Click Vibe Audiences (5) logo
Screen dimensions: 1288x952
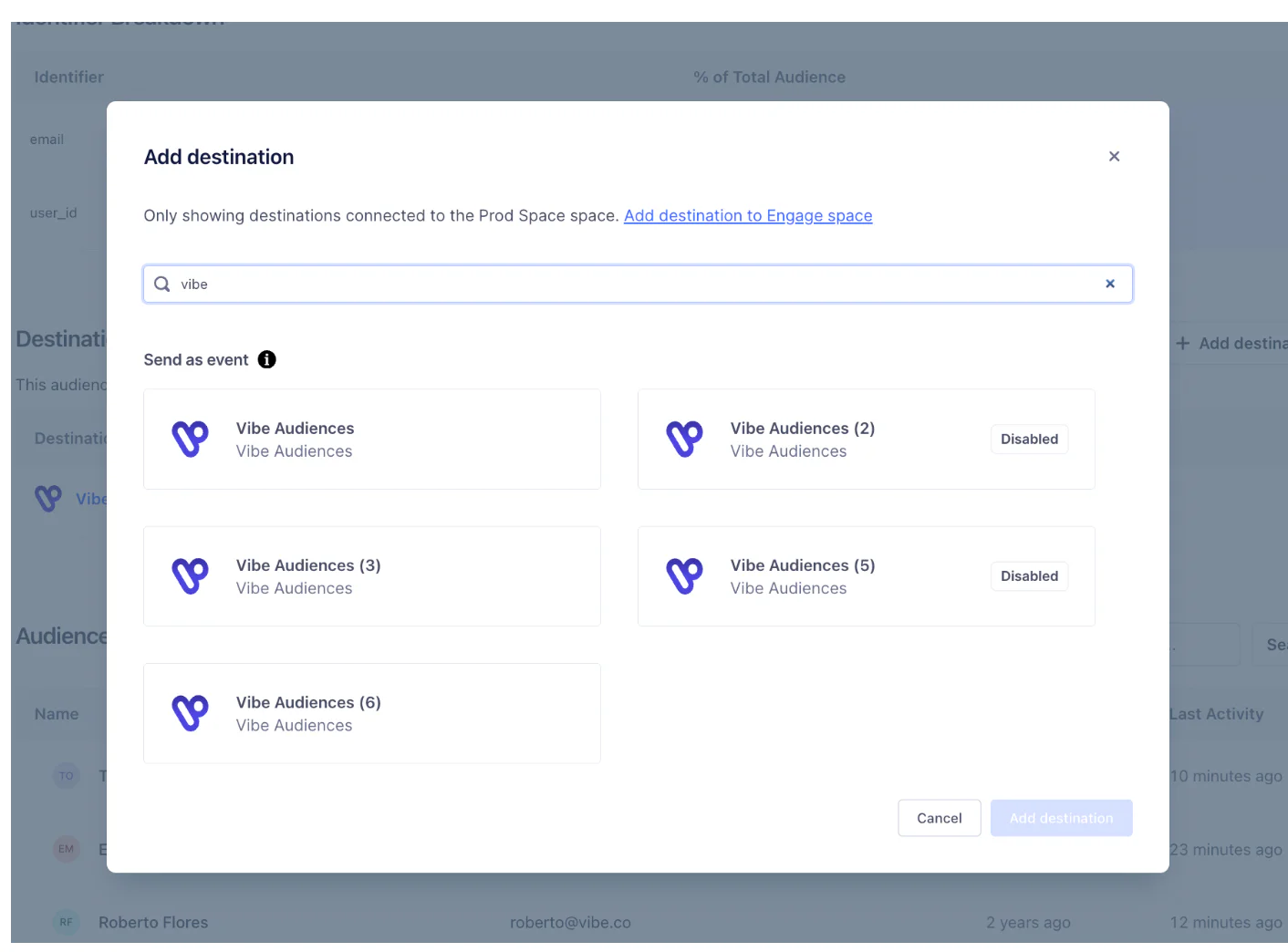coord(685,576)
